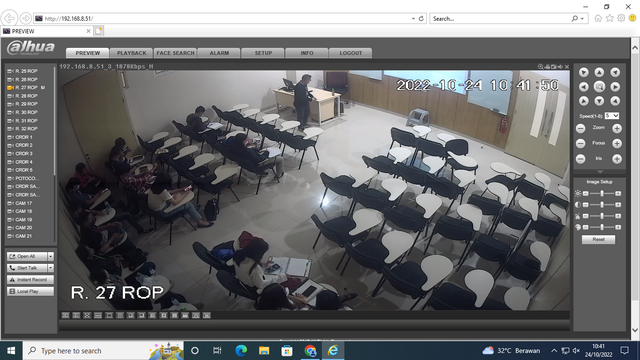
Task: Expand the Start Talk dropdown arrow
Action: click(51, 268)
